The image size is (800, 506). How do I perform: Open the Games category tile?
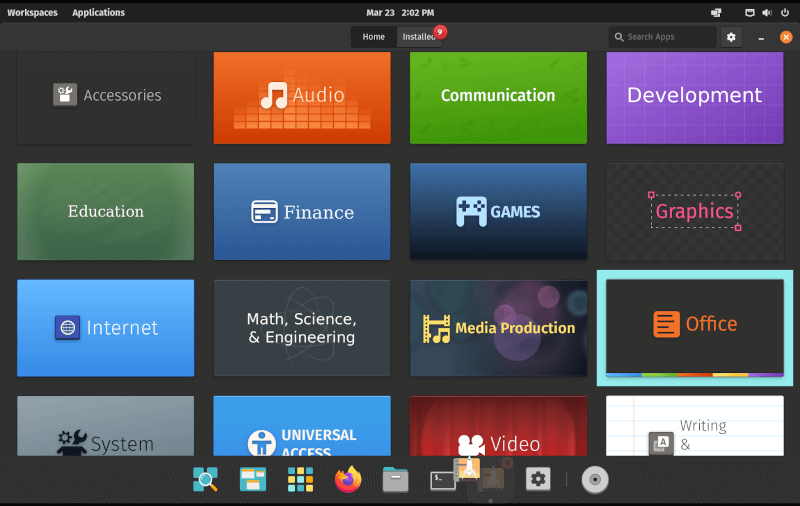click(x=498, y=212)
